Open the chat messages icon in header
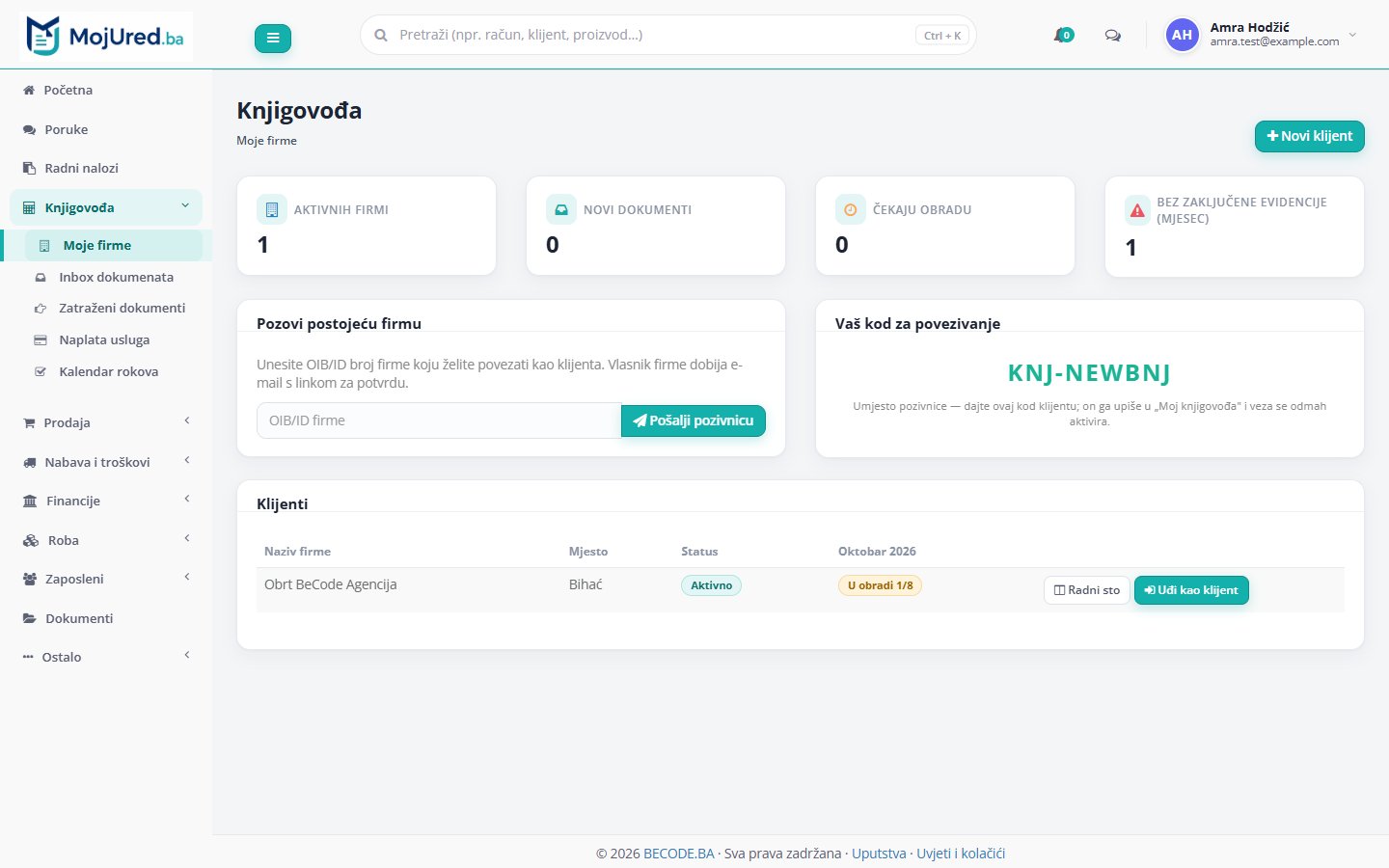 pos(1112,36)
